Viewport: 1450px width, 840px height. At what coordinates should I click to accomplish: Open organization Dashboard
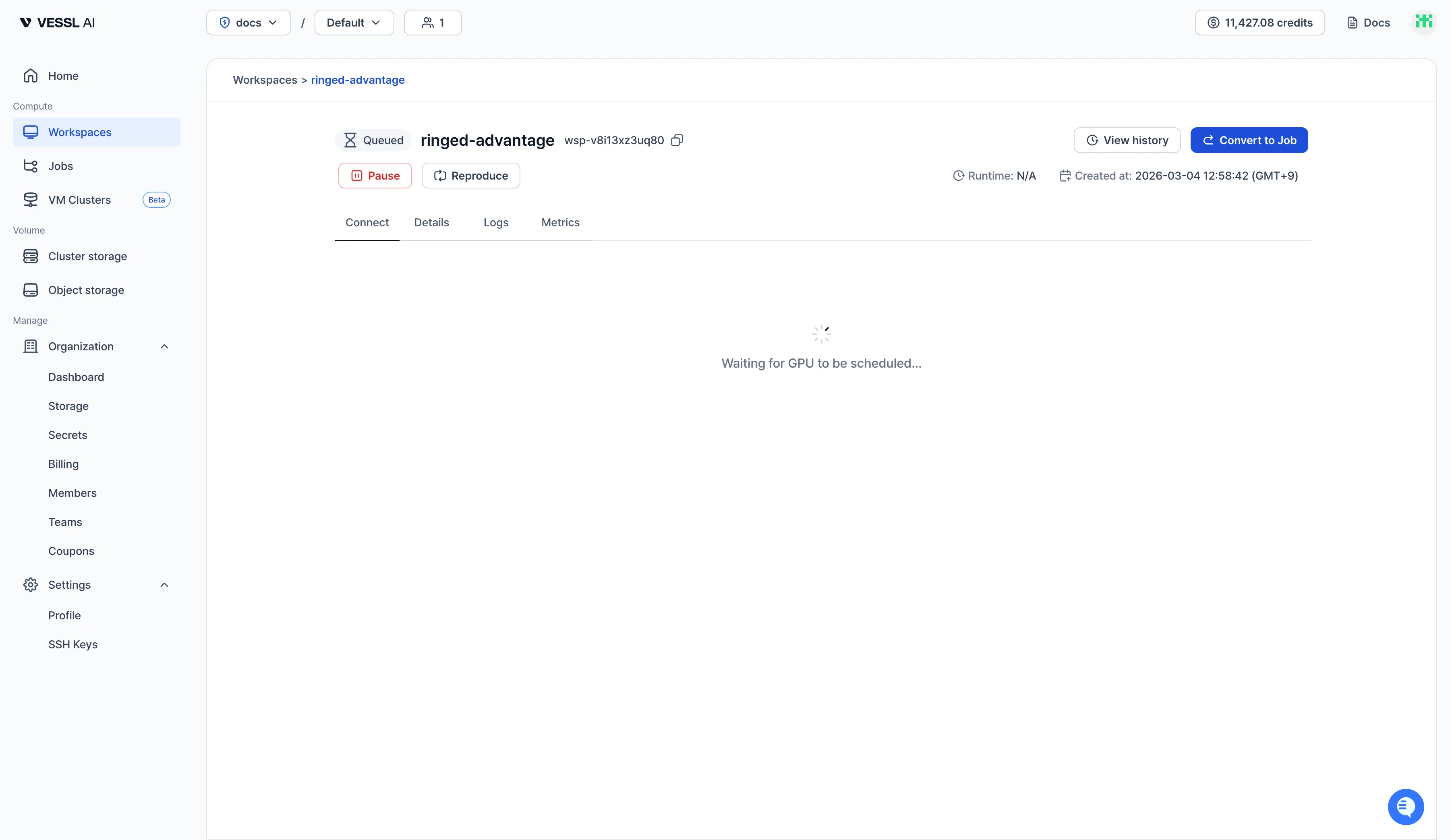pos(76,377)
